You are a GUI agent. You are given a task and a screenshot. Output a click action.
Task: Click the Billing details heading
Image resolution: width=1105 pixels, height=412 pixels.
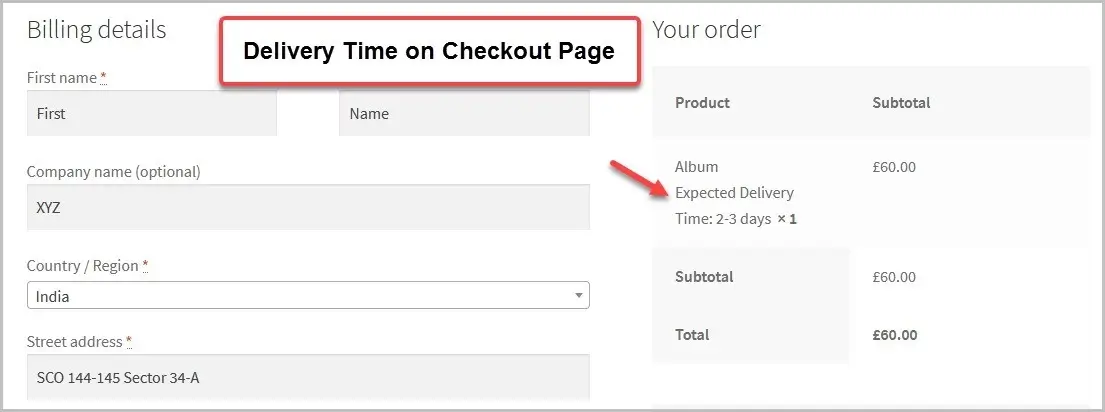click(x=97, y=30)
